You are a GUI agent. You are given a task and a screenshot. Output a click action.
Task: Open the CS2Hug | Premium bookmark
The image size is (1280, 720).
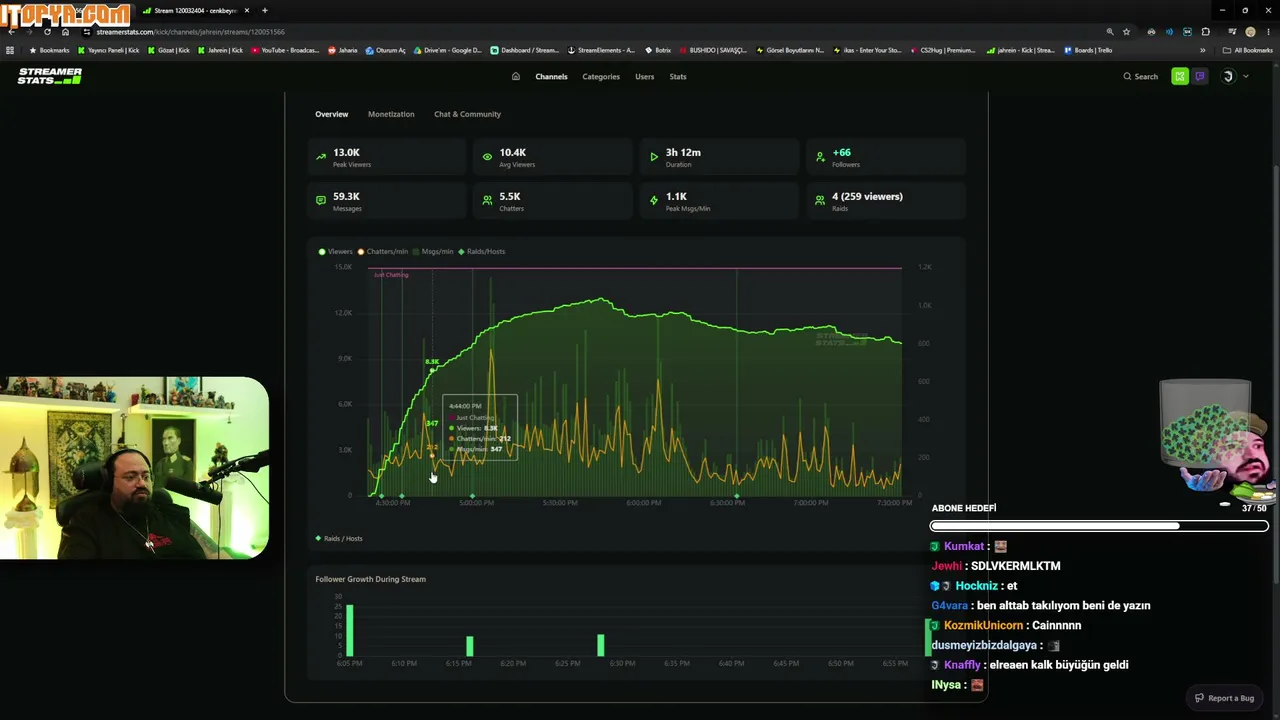[x=943, y=50]
